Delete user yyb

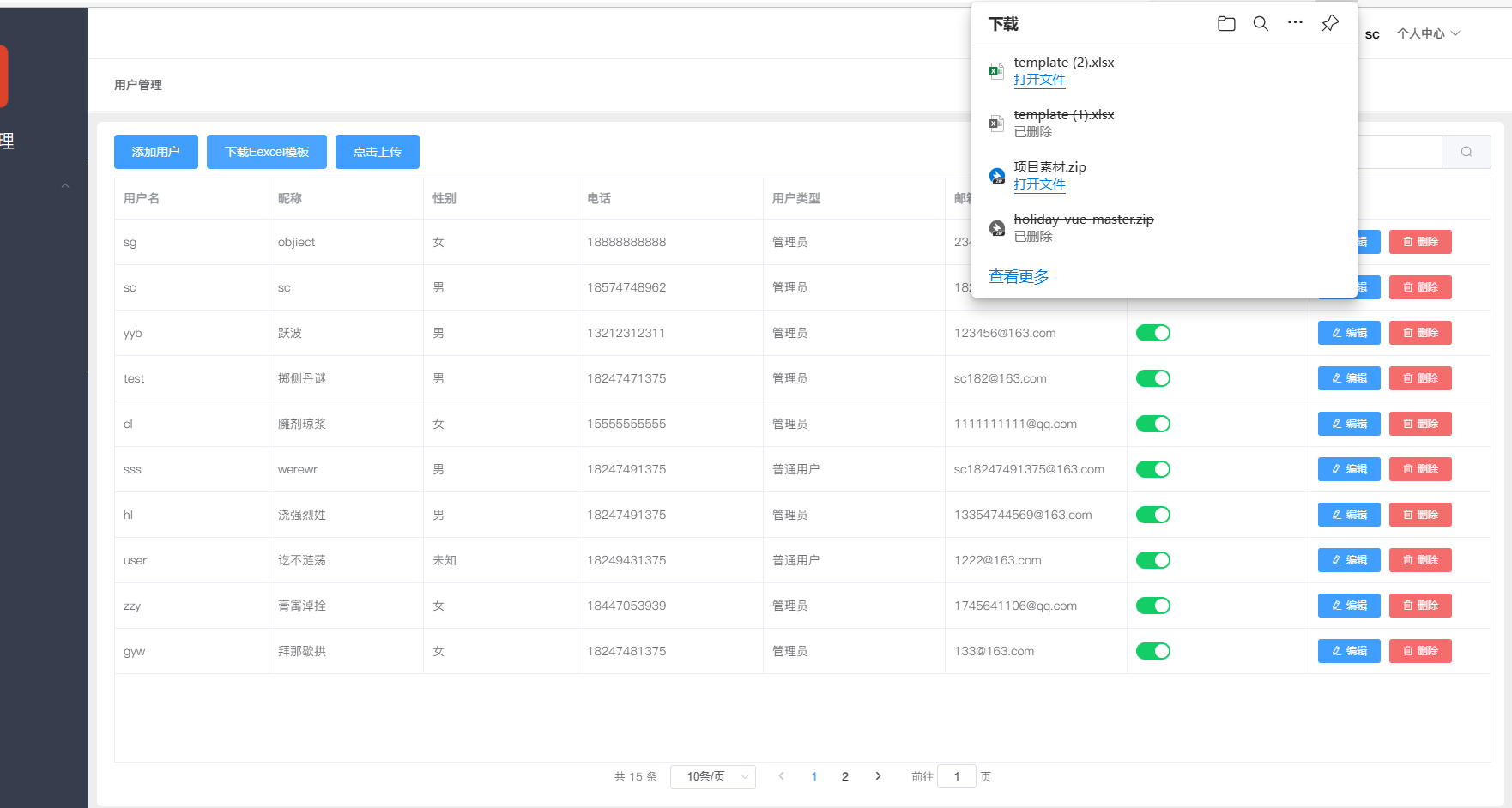point(1420,333)
